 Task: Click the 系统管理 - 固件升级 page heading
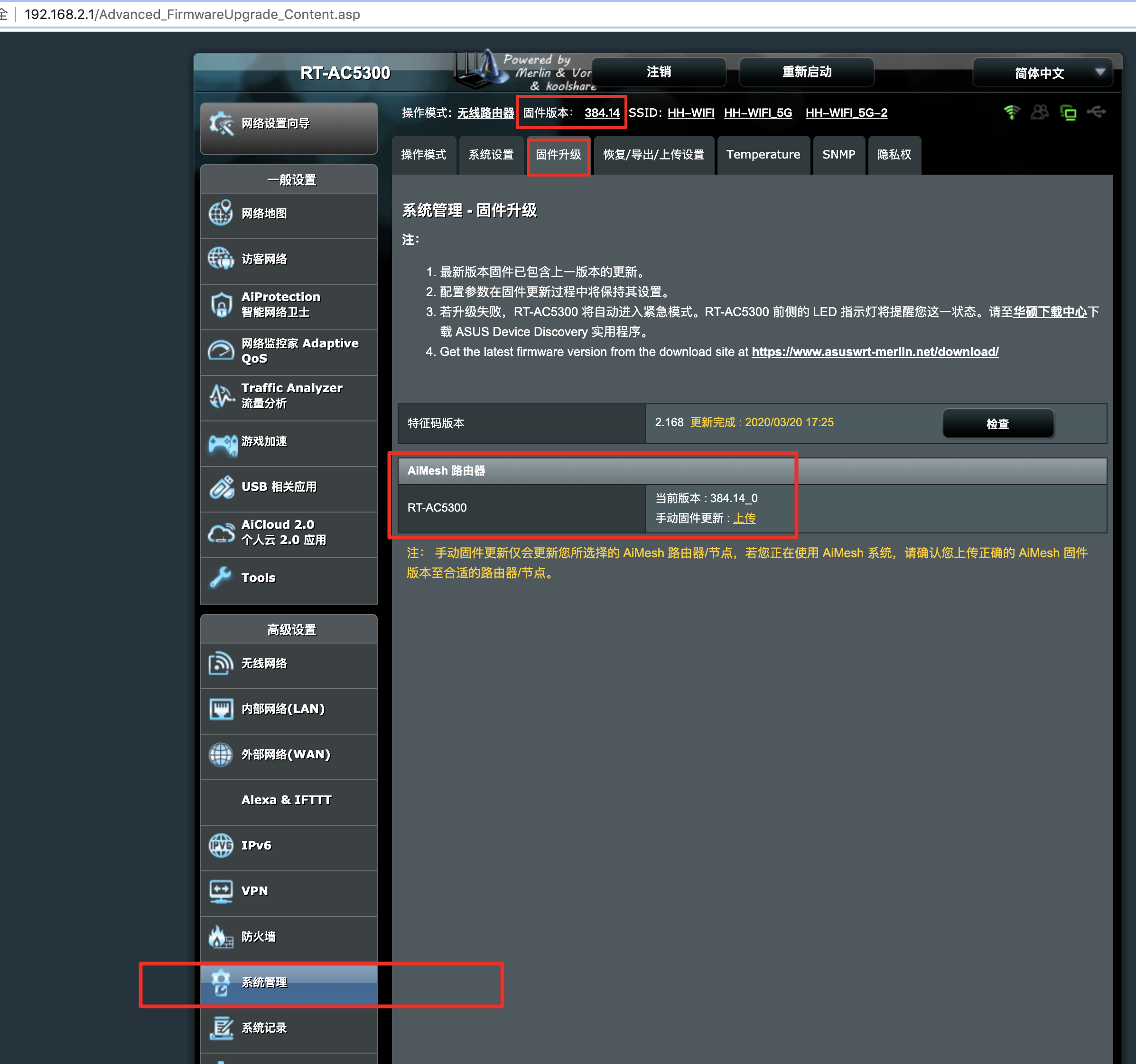coord(470,210)
